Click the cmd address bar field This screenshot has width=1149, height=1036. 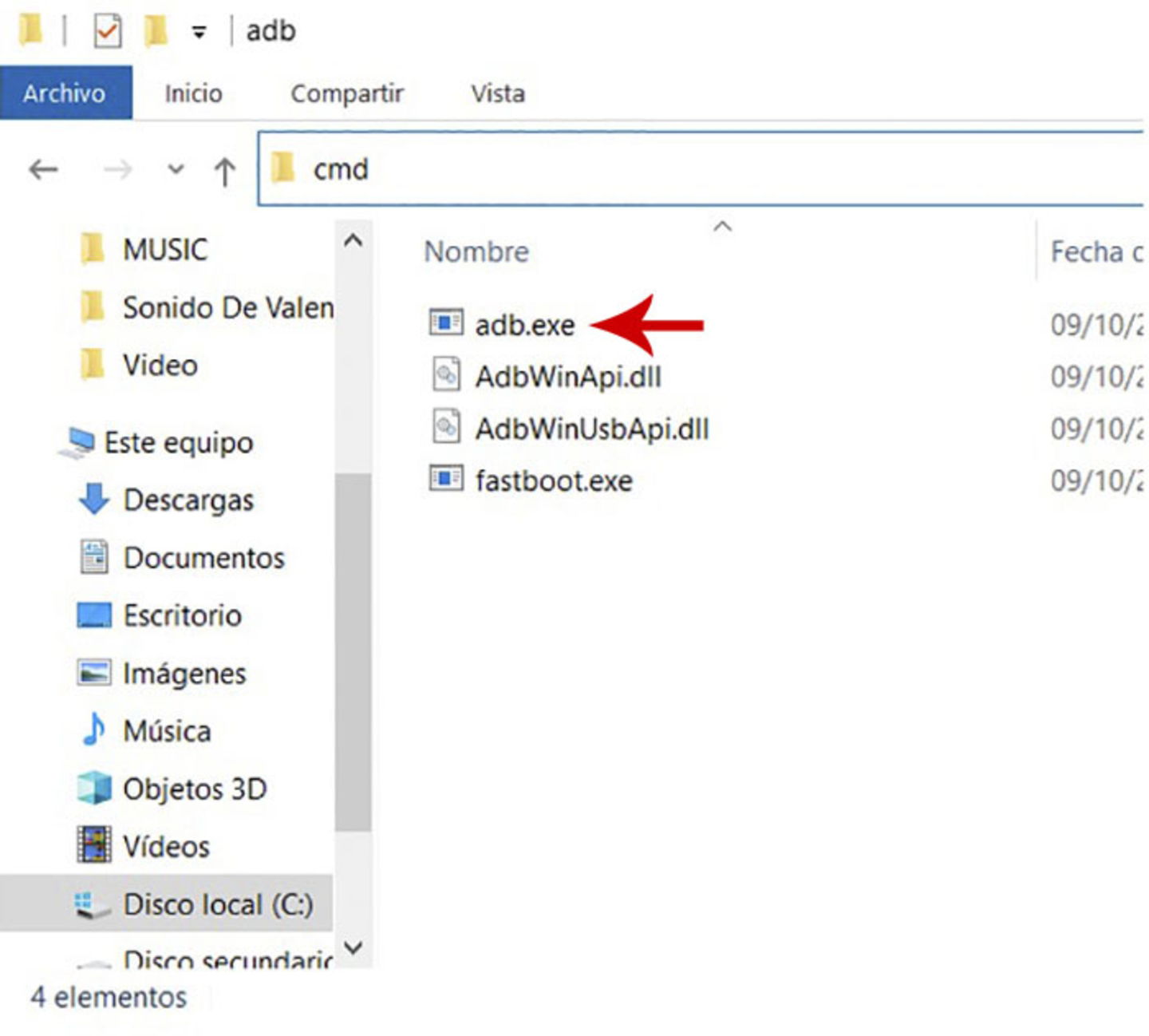(x=701, y=169)
